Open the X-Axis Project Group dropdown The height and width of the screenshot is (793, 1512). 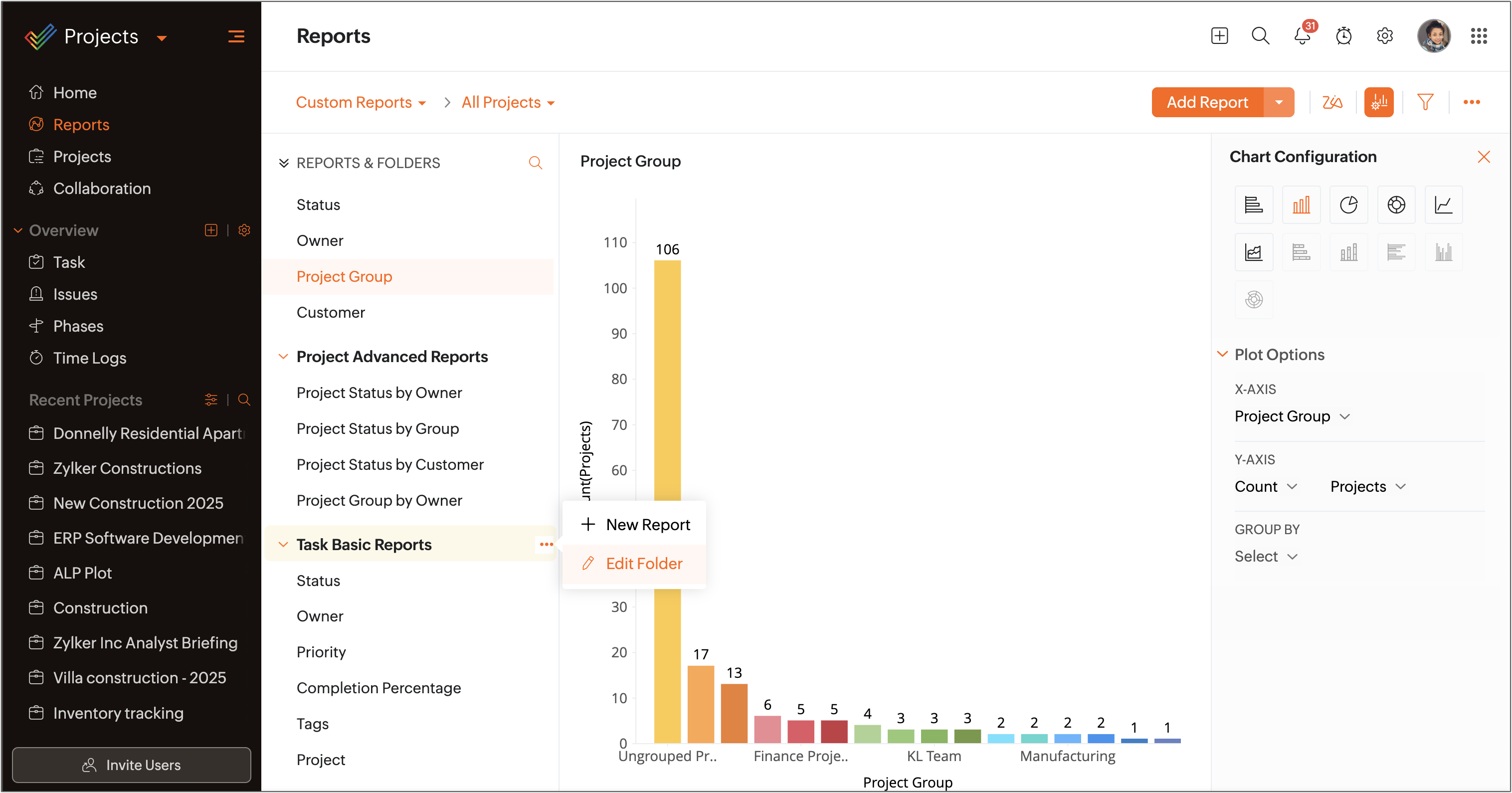click(x=1291, y=416)
